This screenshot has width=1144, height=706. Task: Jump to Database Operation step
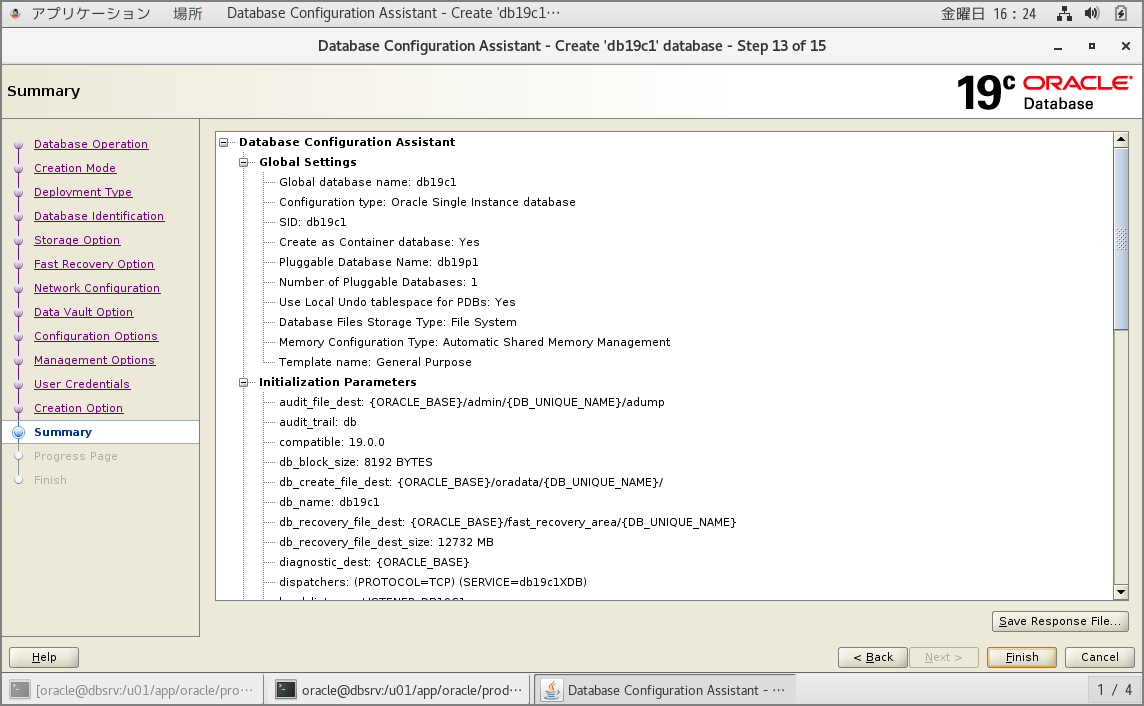pyautogui.click(x=91, y=144)
